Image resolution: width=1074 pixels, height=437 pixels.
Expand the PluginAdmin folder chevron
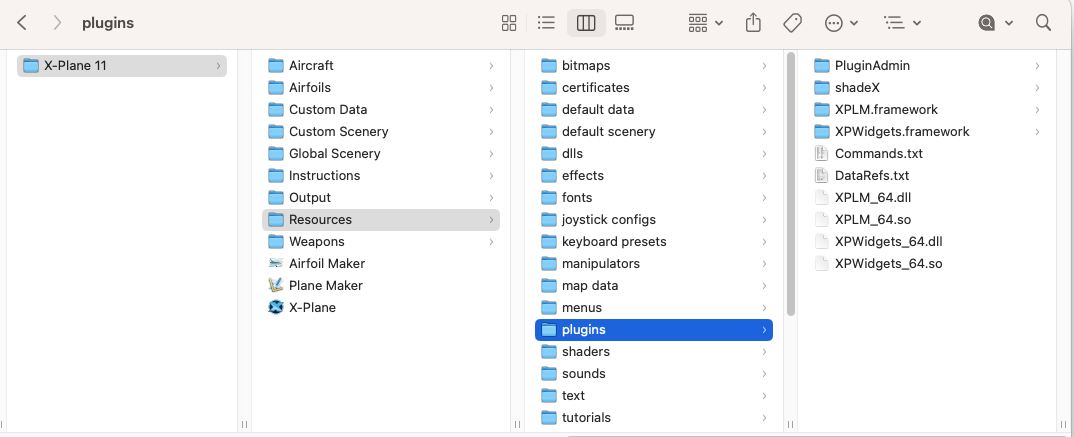tap(1037, 66)
